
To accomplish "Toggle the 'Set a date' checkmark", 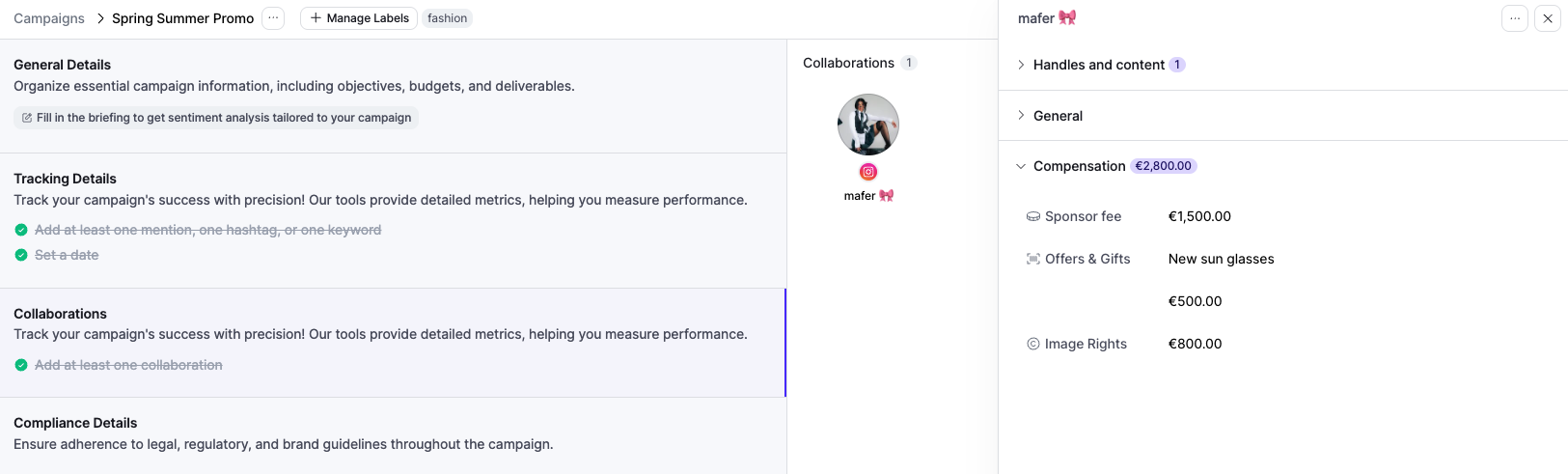I will pos(21,255).
